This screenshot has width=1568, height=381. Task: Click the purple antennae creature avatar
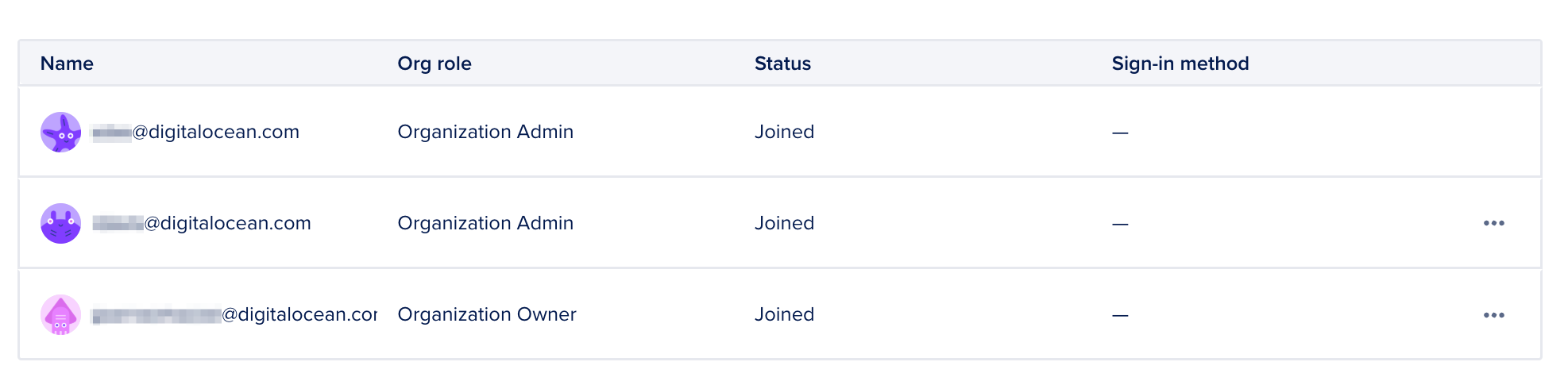point(60,223)
